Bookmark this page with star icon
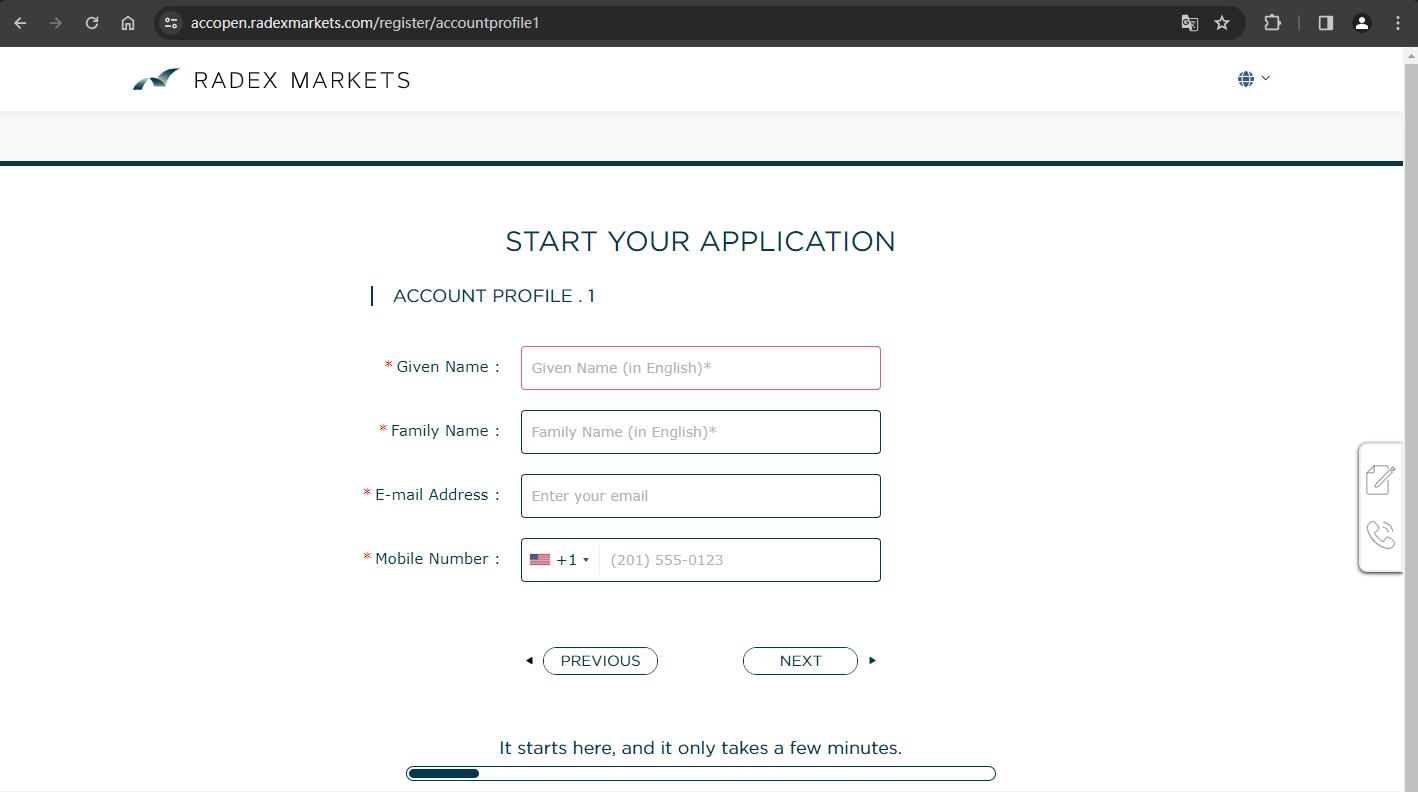Screen dimensions: 1418x792 (x=1222, y=22)
